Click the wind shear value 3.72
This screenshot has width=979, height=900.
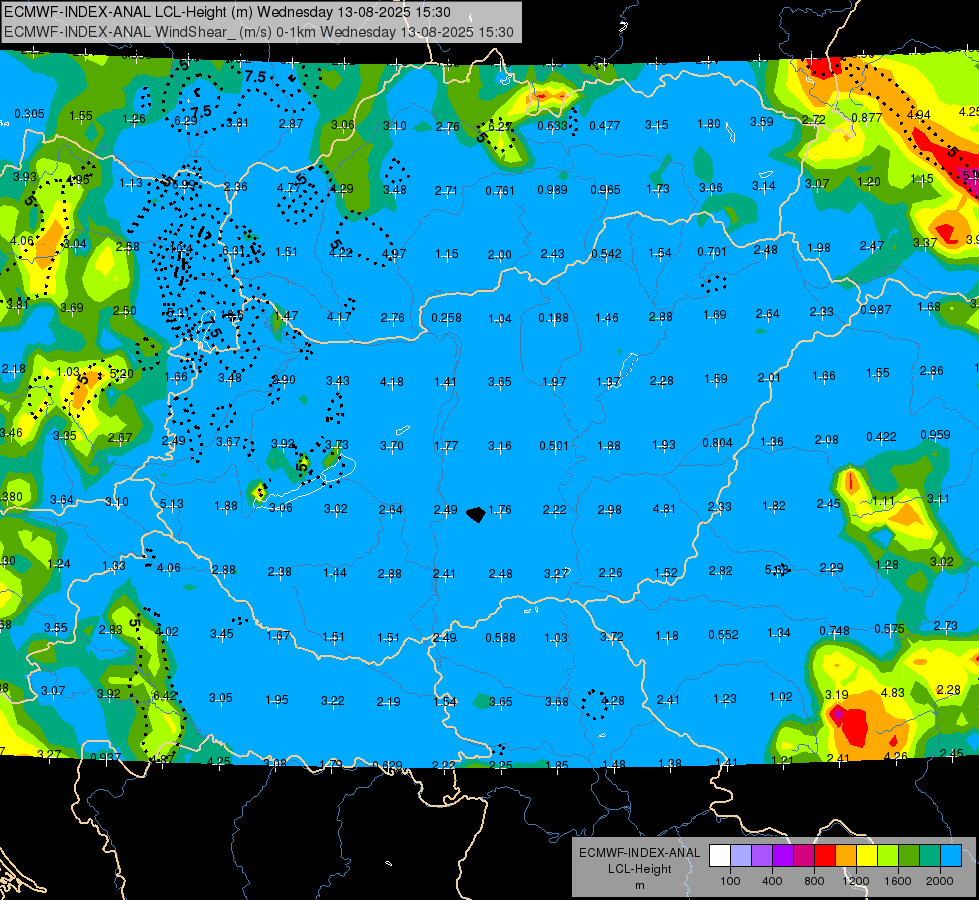click(x=612, y=636)
